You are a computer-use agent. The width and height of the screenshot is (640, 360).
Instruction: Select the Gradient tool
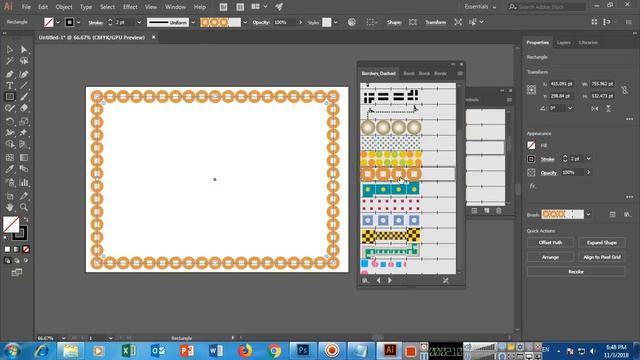pos(24,158)
